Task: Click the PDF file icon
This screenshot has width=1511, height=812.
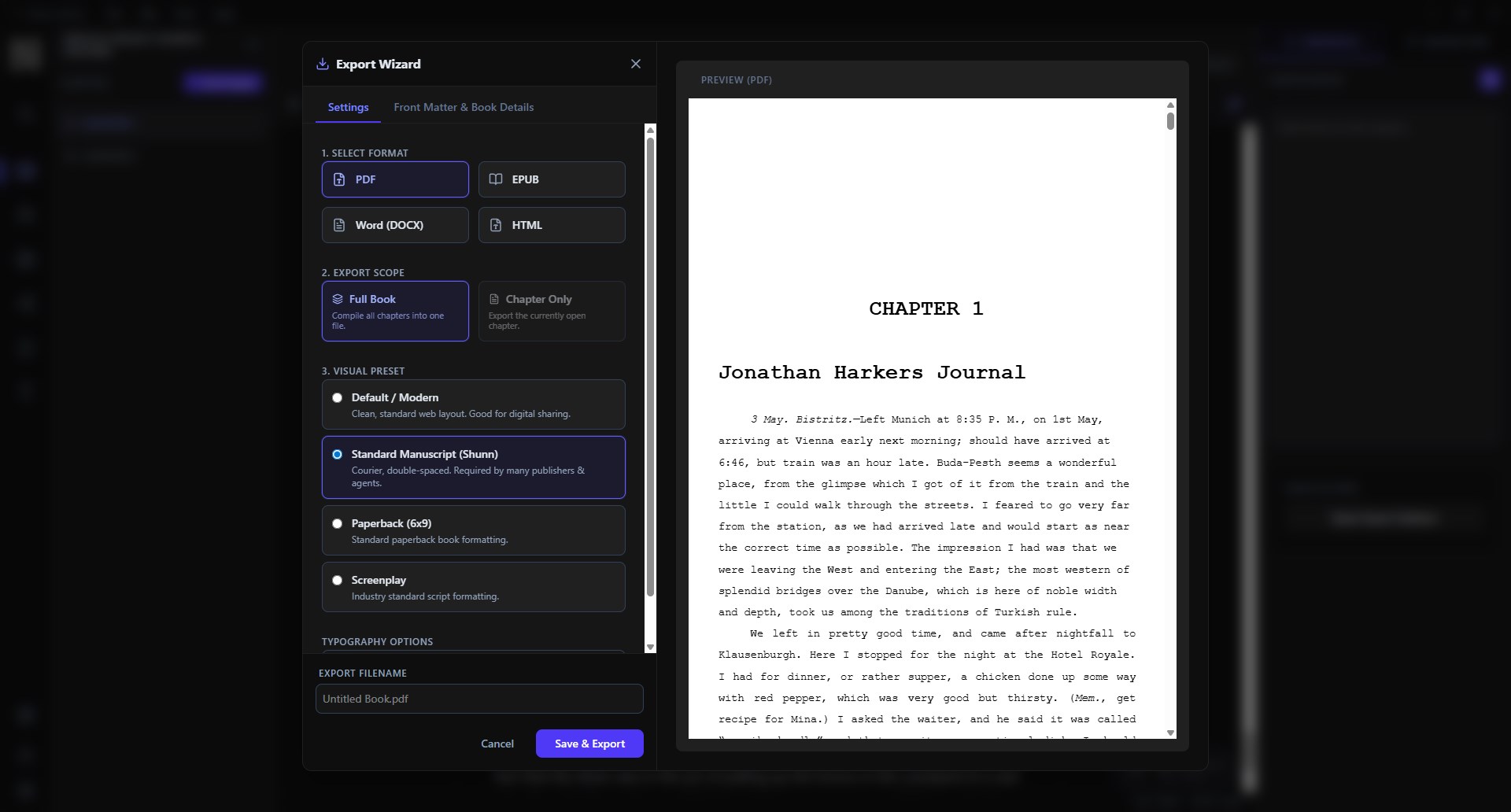Action: click(339, 179)
